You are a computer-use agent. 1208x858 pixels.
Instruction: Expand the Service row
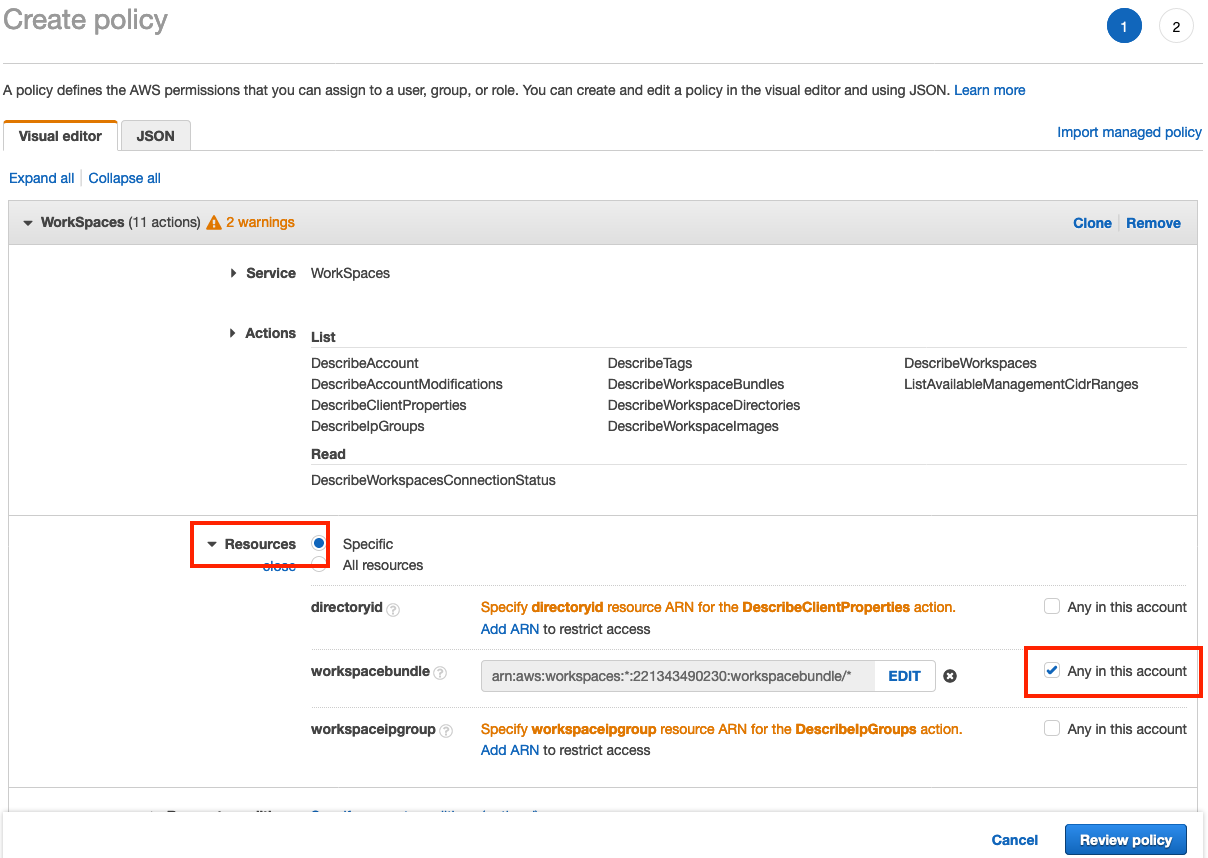pyautogui.click(x=233, y=273)
